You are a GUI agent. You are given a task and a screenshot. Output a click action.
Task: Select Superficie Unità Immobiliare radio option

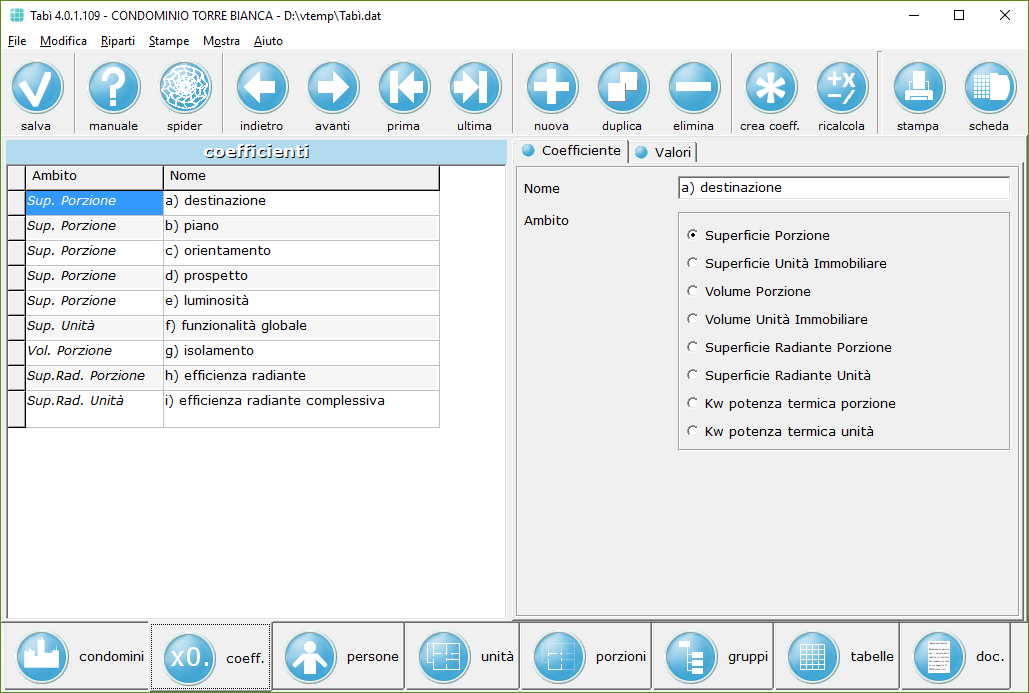(x=692, y=264)
